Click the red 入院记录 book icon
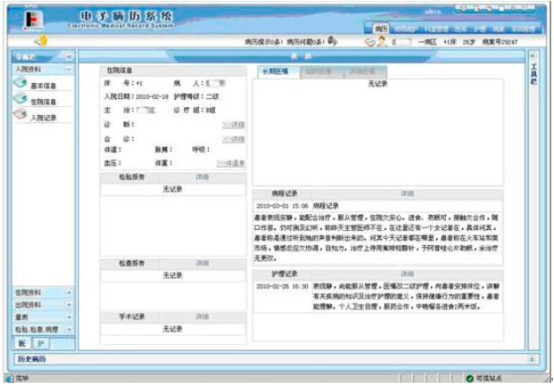The width and height of the screenshot is (554, 384). 20,114
